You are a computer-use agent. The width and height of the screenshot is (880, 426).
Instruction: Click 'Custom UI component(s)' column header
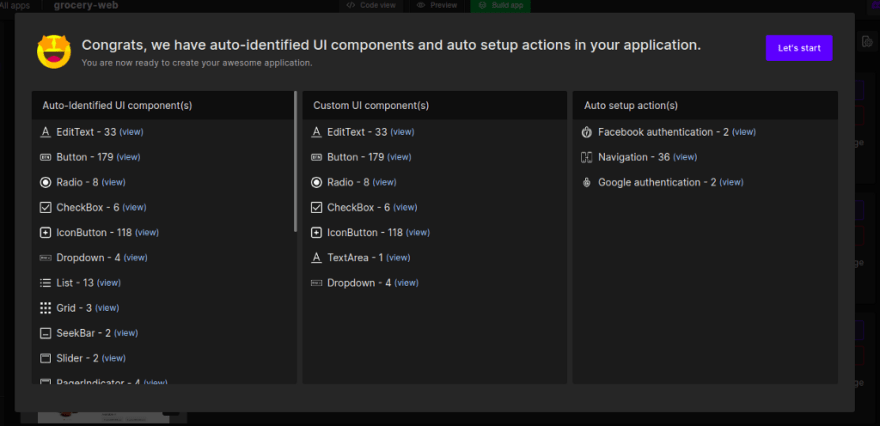point(371,106)
